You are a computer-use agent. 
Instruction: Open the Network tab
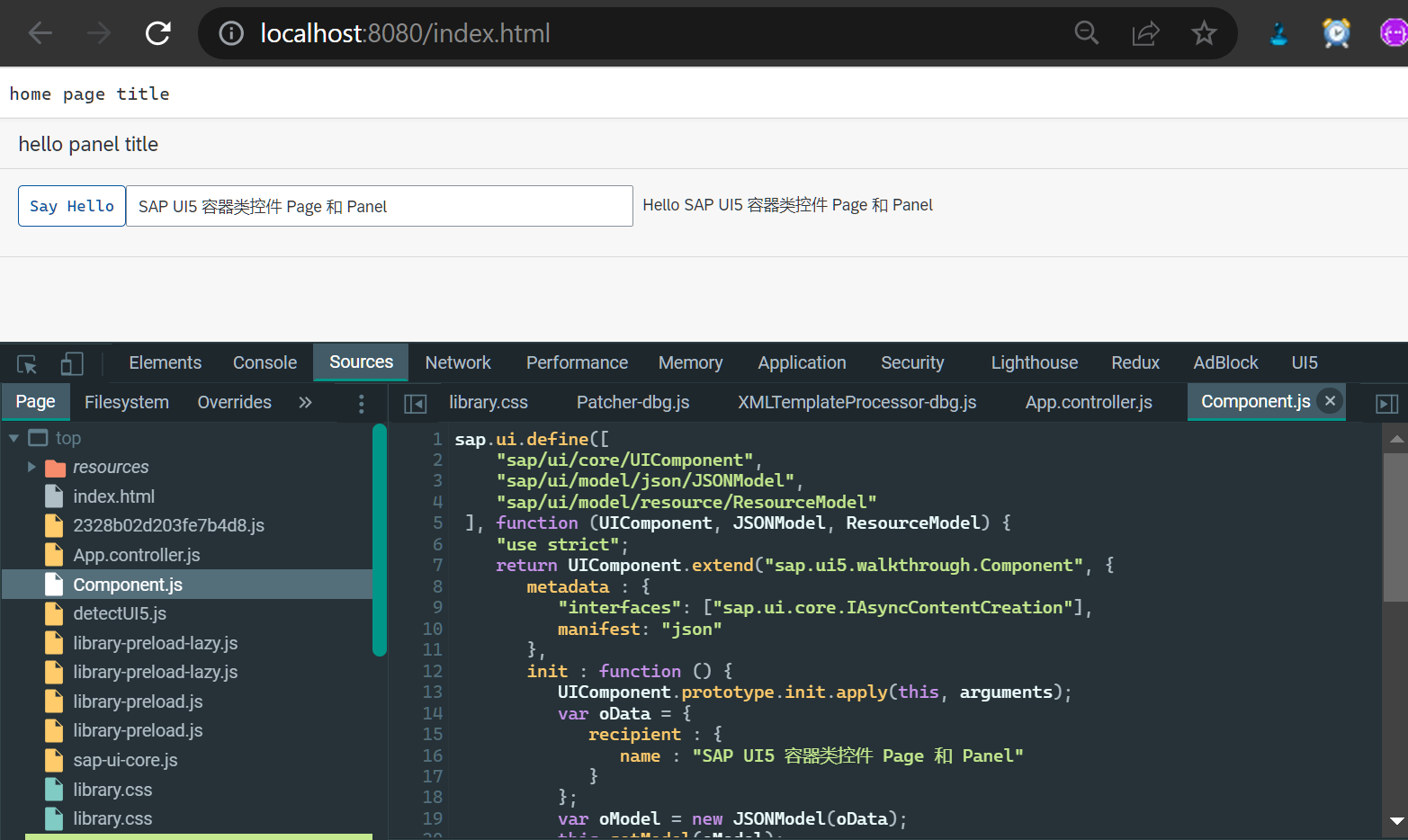click(x=458, y=362)
